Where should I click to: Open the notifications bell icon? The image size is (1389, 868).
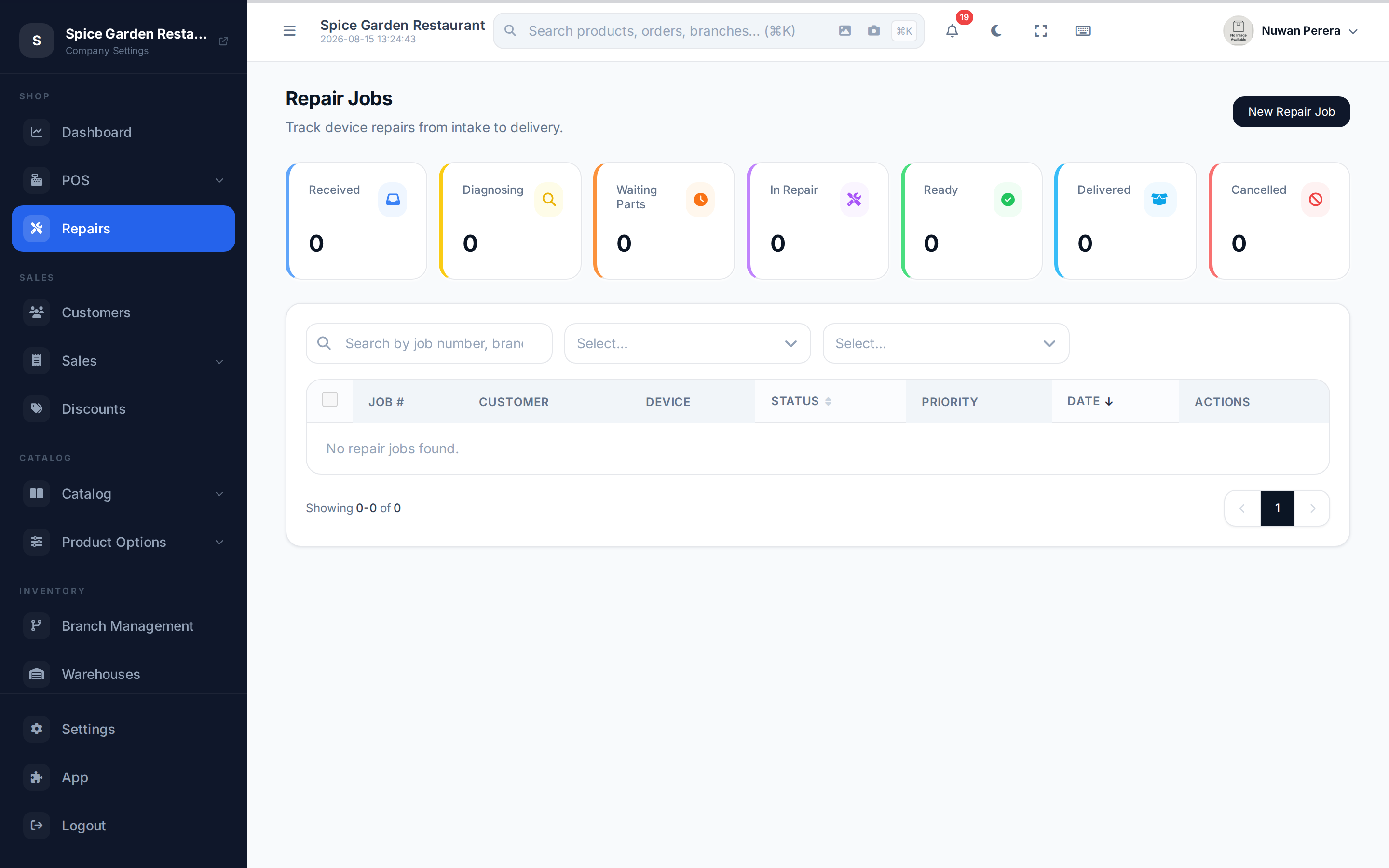tap(952, 31)
